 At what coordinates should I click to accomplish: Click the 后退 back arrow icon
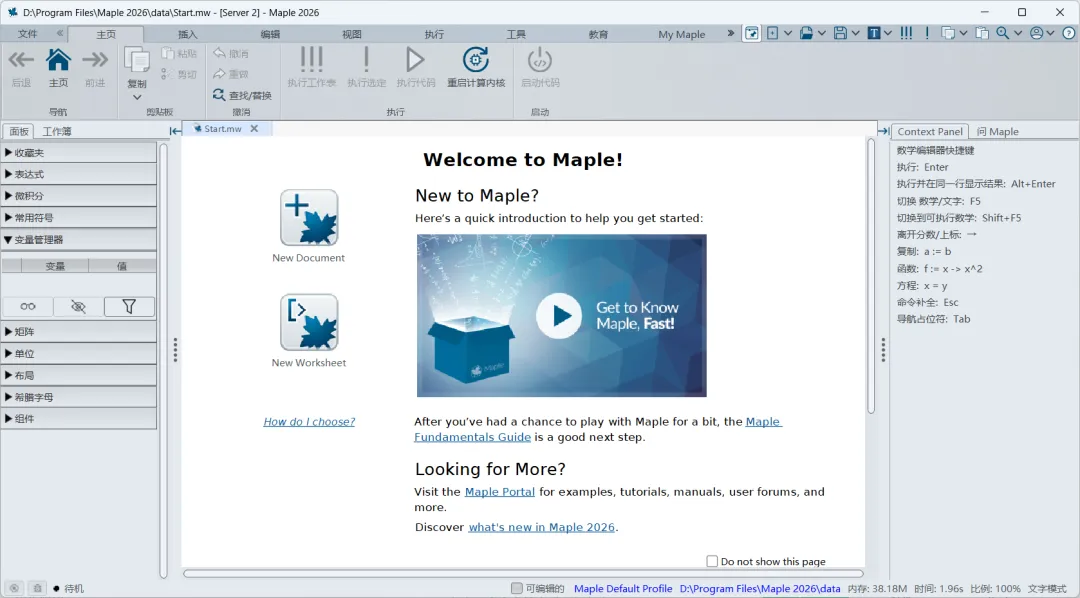(x=21, y=60)
